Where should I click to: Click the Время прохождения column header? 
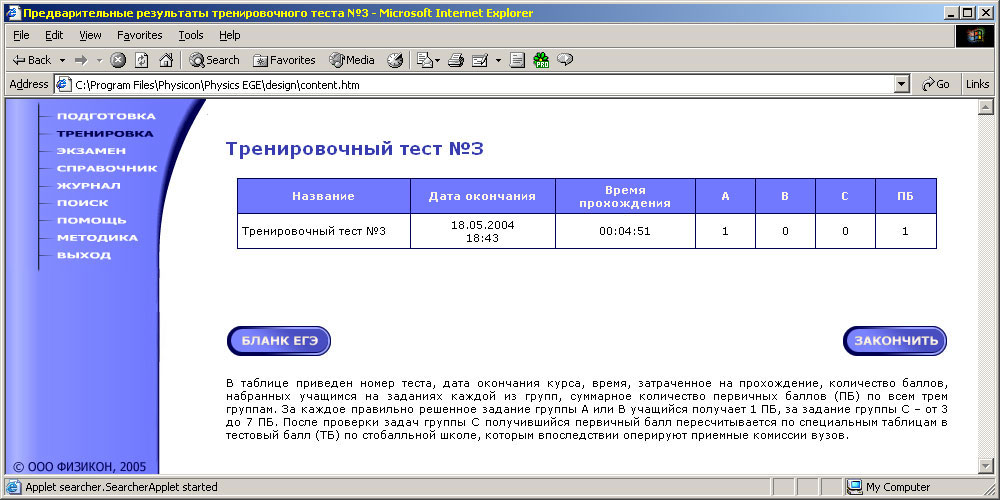tap(626, 196)
